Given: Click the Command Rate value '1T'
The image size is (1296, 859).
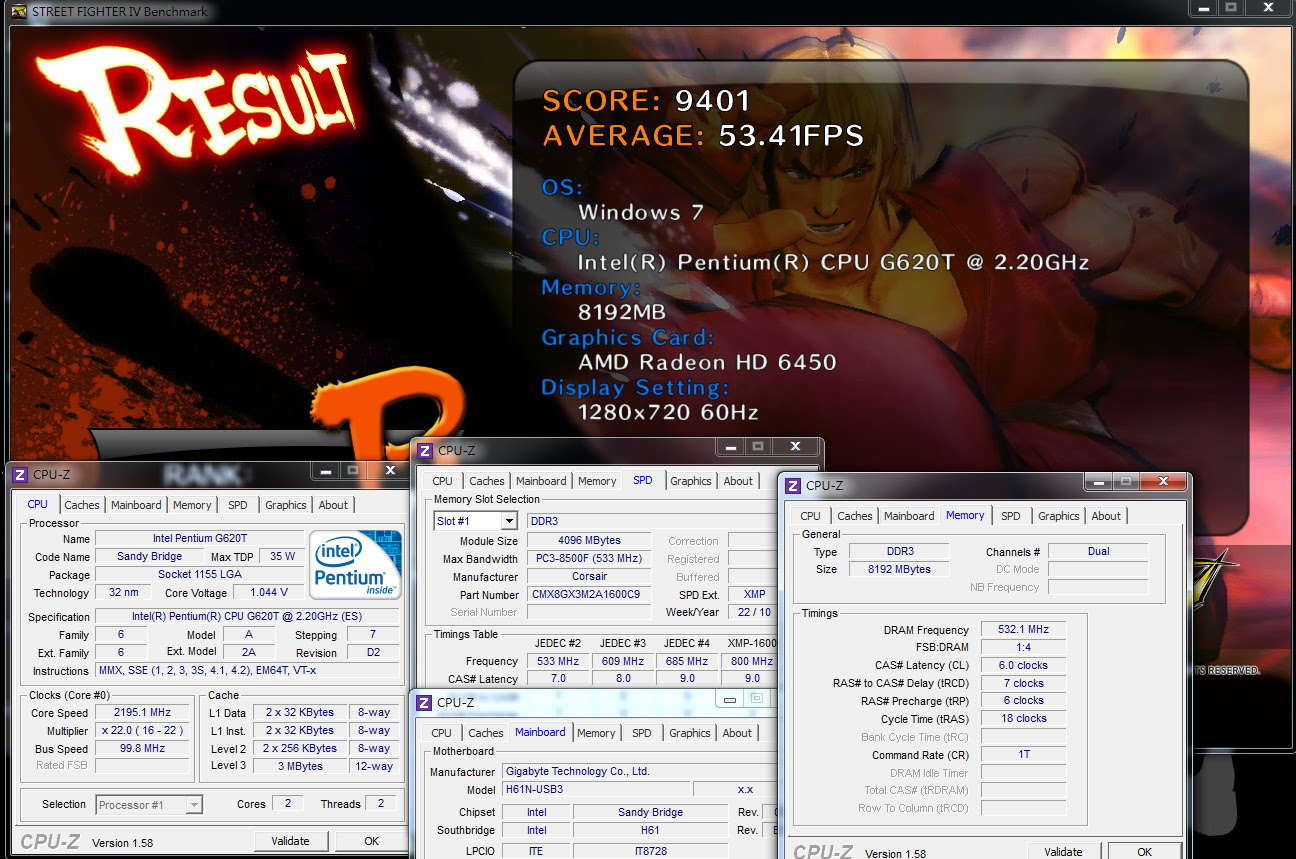Looking at the screenshot, I should 1023,754.
